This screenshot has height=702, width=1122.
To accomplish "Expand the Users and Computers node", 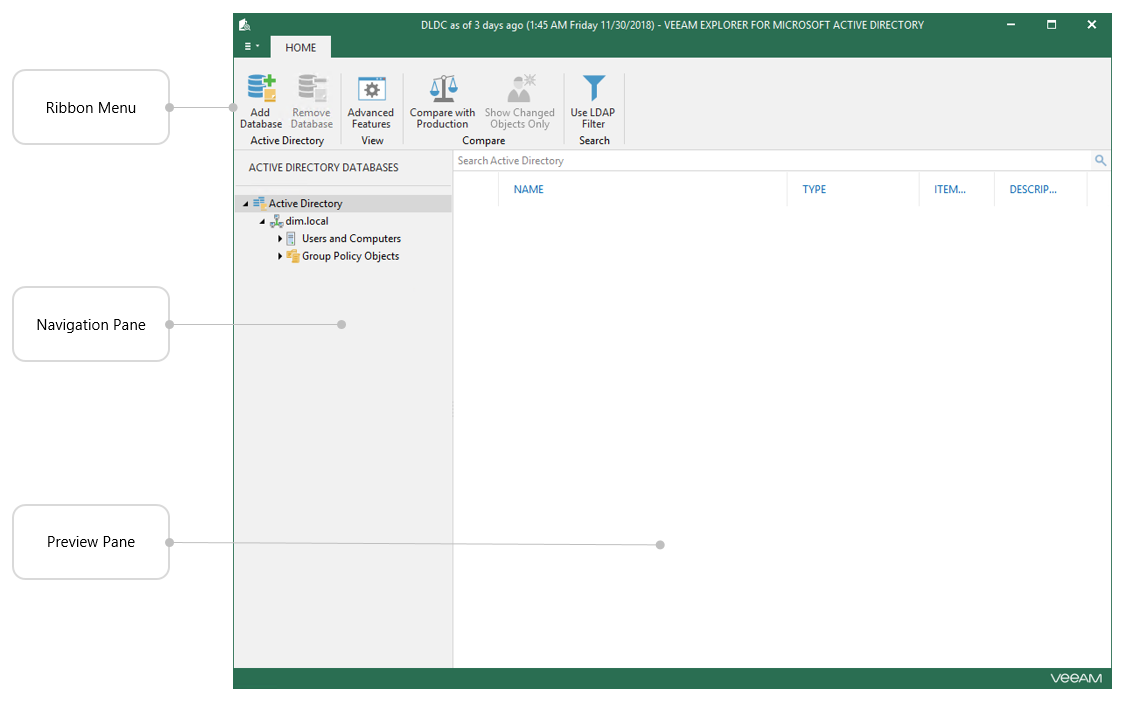I will 280,239.
